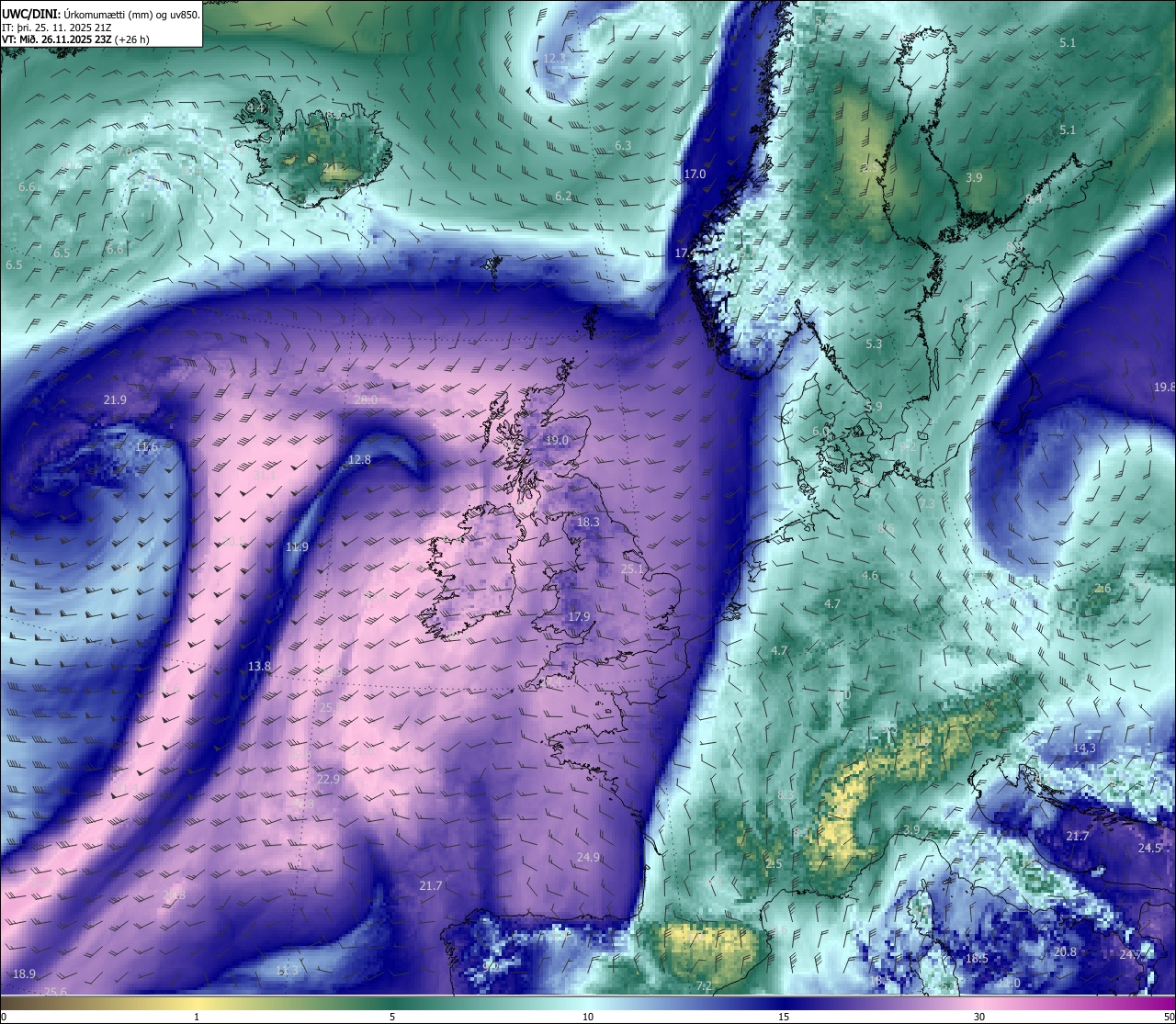Click the '15' tick on the color legend
1176x1024 pixels.
tap(784, 1017)
